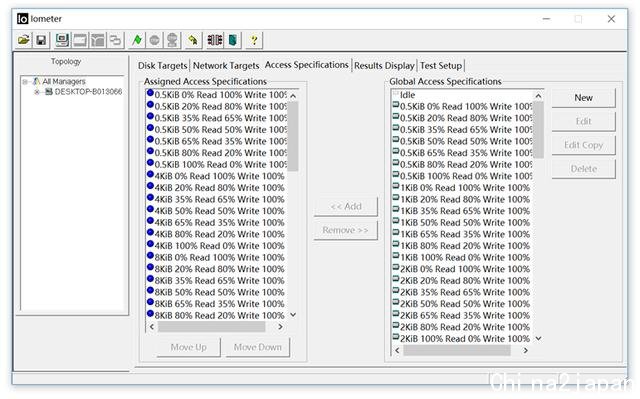Reset workers toolbar icon
Image resolution: width=640 pixels, height=399 pixels.
[x=193, y=40]
